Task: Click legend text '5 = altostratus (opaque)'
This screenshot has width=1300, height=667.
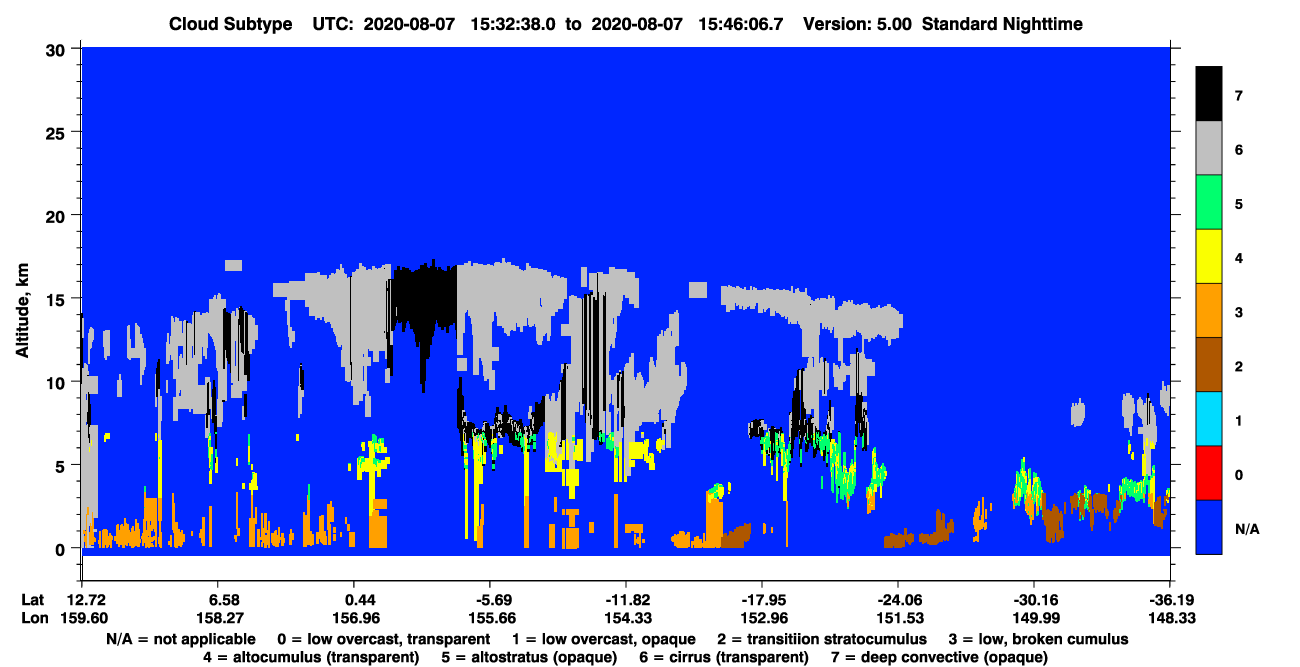Action: tap(529, 657)
